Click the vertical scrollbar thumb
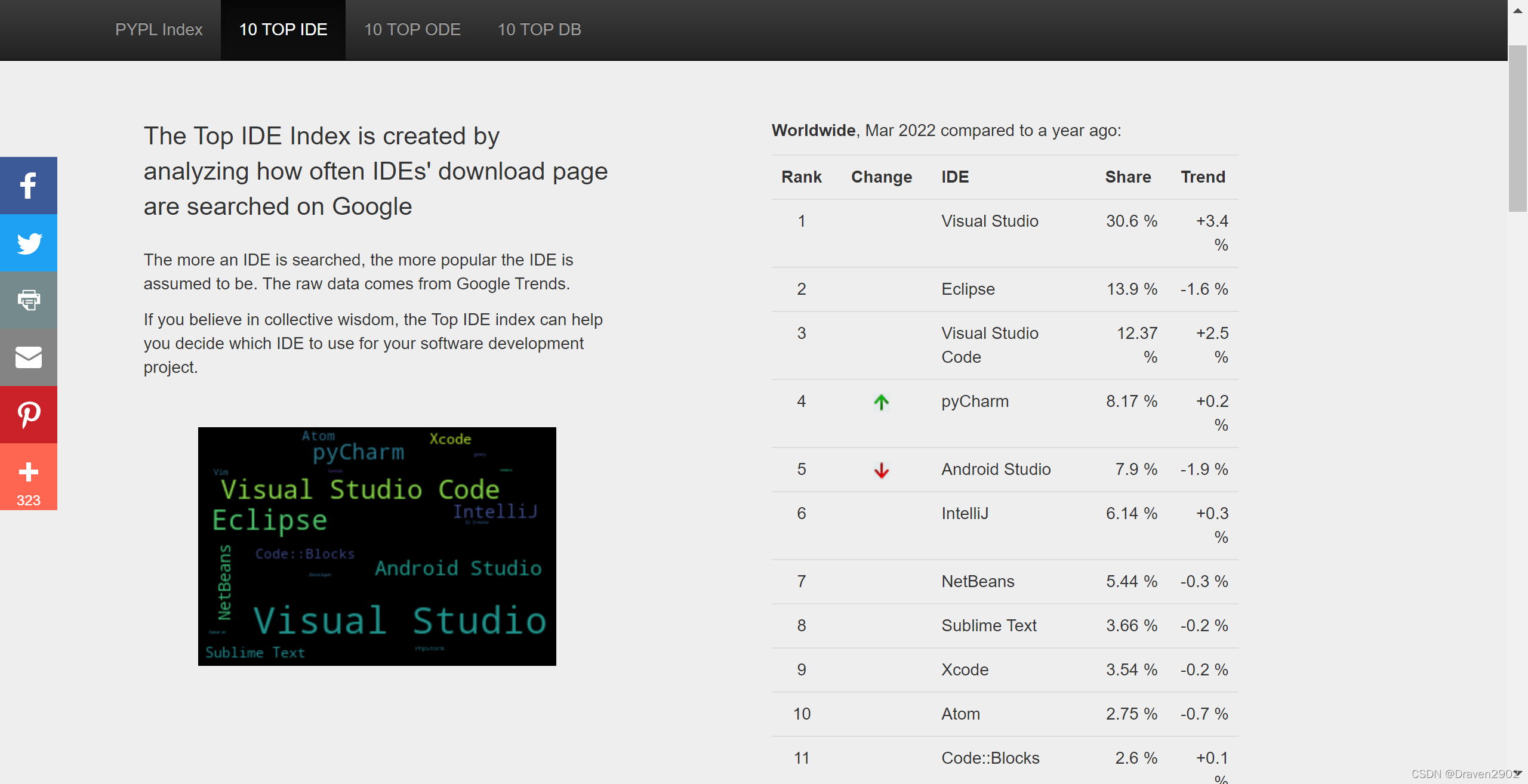This screenshot has width=1528, height=784. pos(1517,128)
